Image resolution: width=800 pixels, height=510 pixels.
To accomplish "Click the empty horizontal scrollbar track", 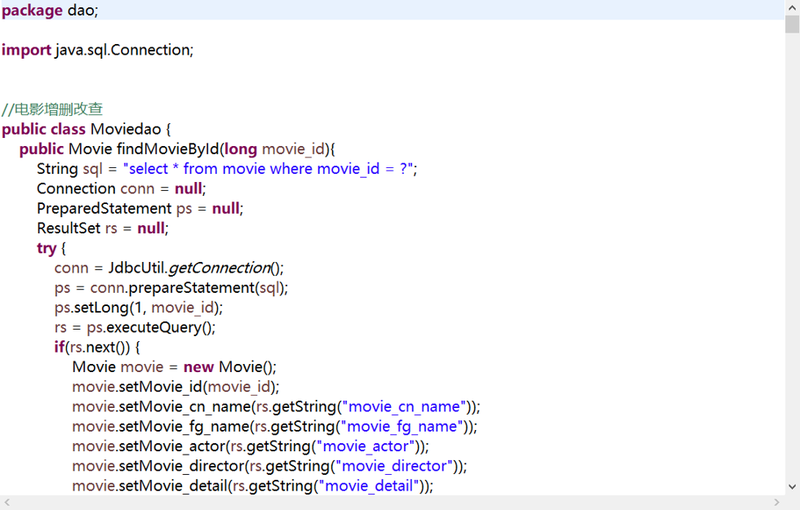I will tap(392, 503).
